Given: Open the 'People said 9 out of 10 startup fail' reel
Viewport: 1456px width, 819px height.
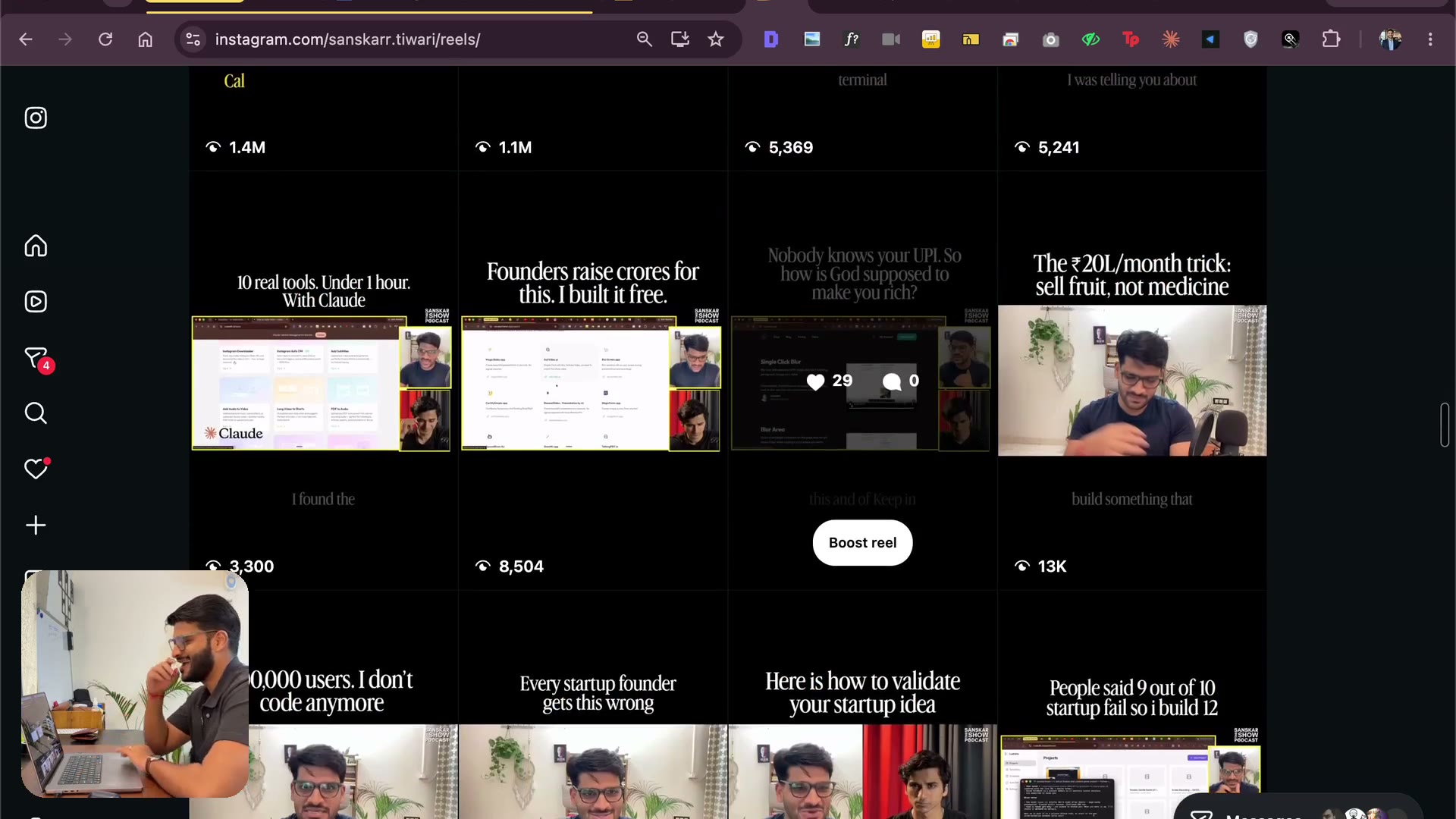Looking at the screenshot, I should click(x=1132, y=705).
